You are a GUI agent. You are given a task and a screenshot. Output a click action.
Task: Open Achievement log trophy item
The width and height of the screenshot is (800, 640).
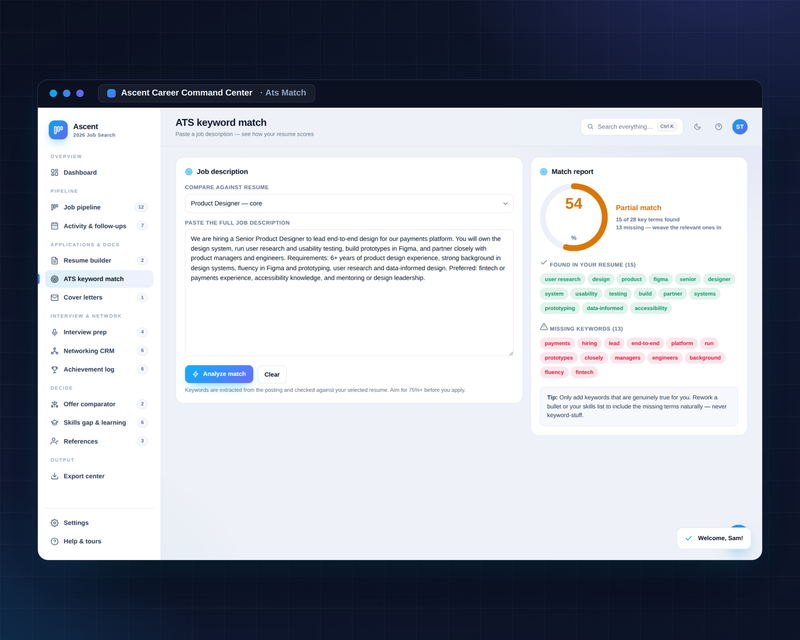(x=99, y=369)
